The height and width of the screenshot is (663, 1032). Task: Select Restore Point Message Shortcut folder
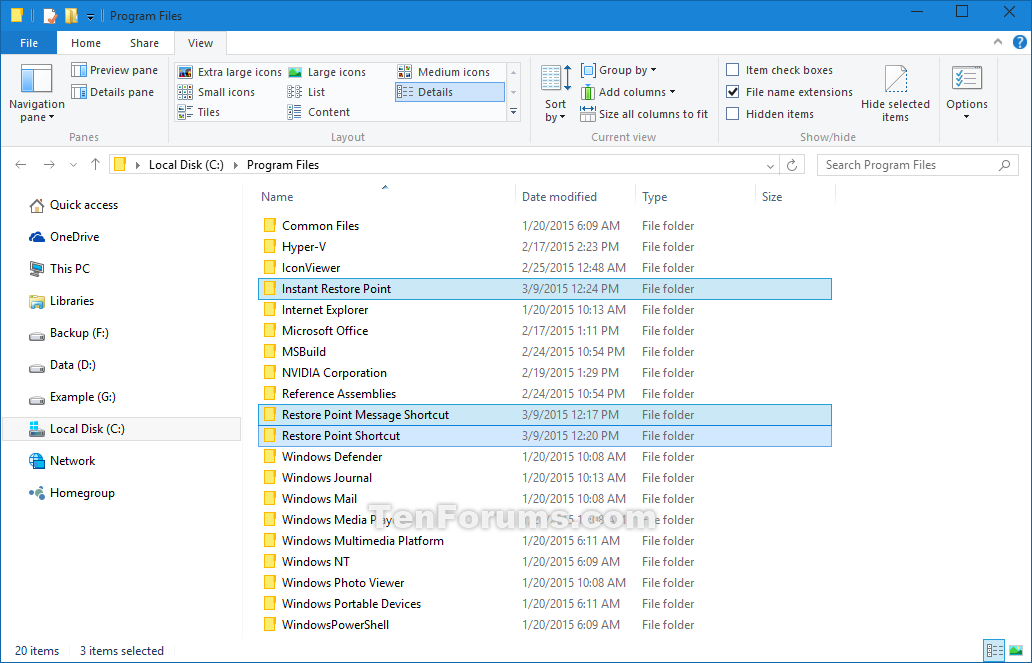(x=545, y=415)
